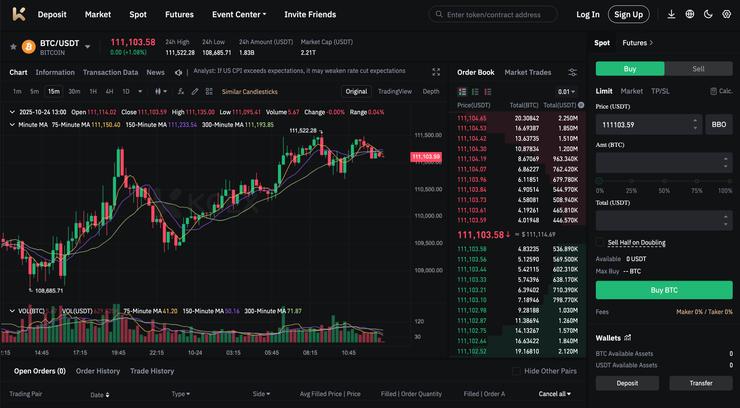Select Original chart mode
Viewport: 740px width, 408px height.
[356, 92]
